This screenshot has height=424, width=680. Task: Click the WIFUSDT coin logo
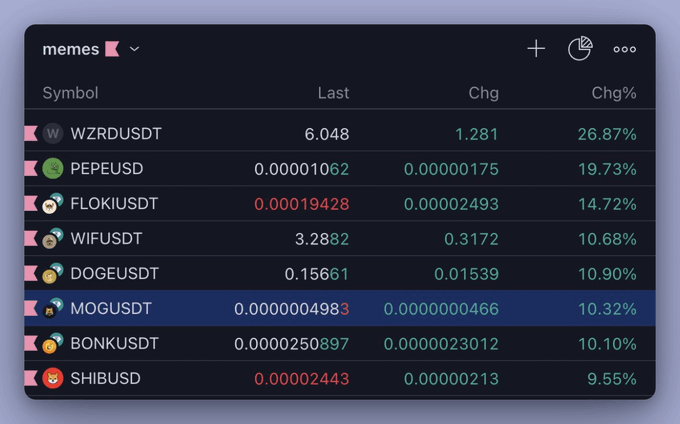pos(53,238)
